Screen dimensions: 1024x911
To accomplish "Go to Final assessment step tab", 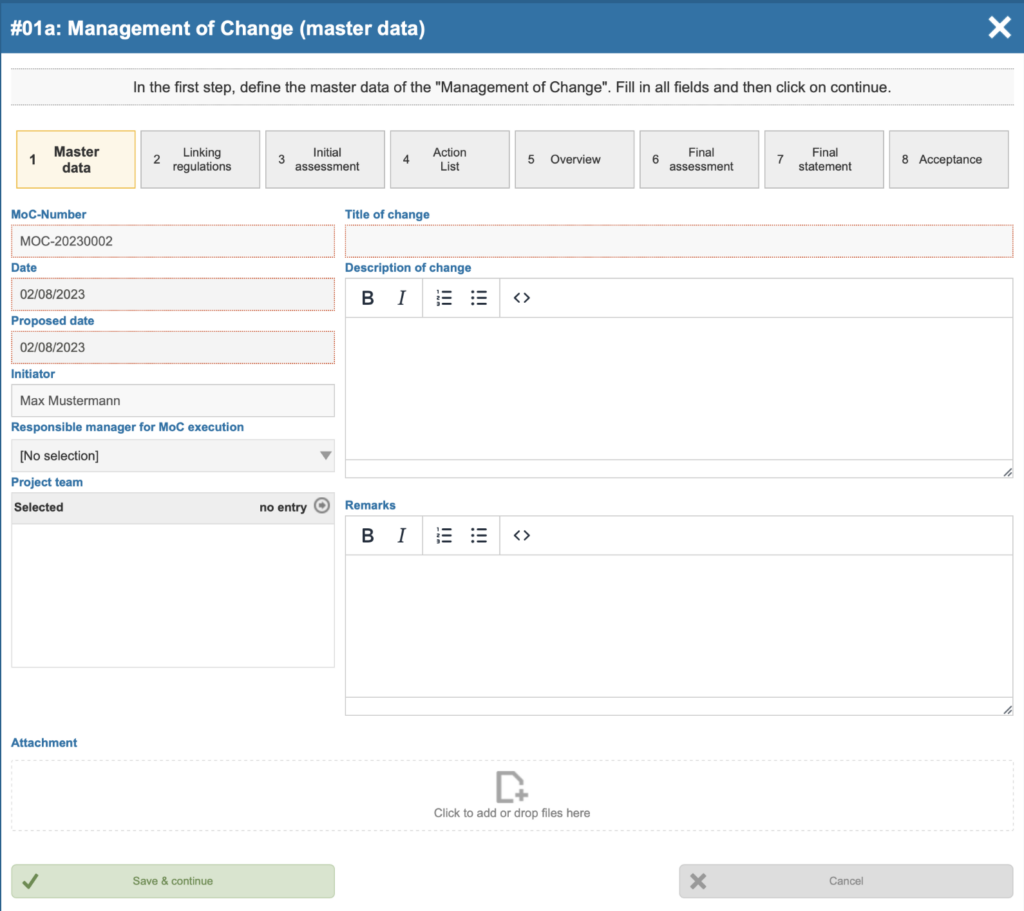I will pos(699,159).
